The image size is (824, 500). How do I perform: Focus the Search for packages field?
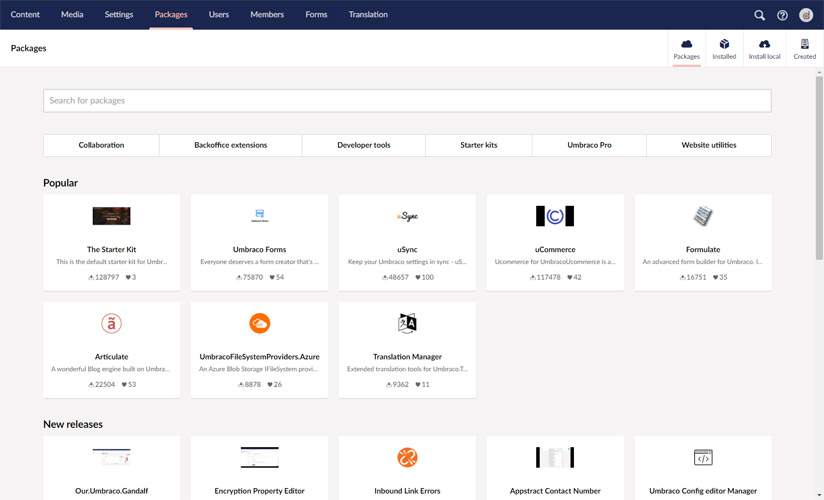tap(407, 100)
